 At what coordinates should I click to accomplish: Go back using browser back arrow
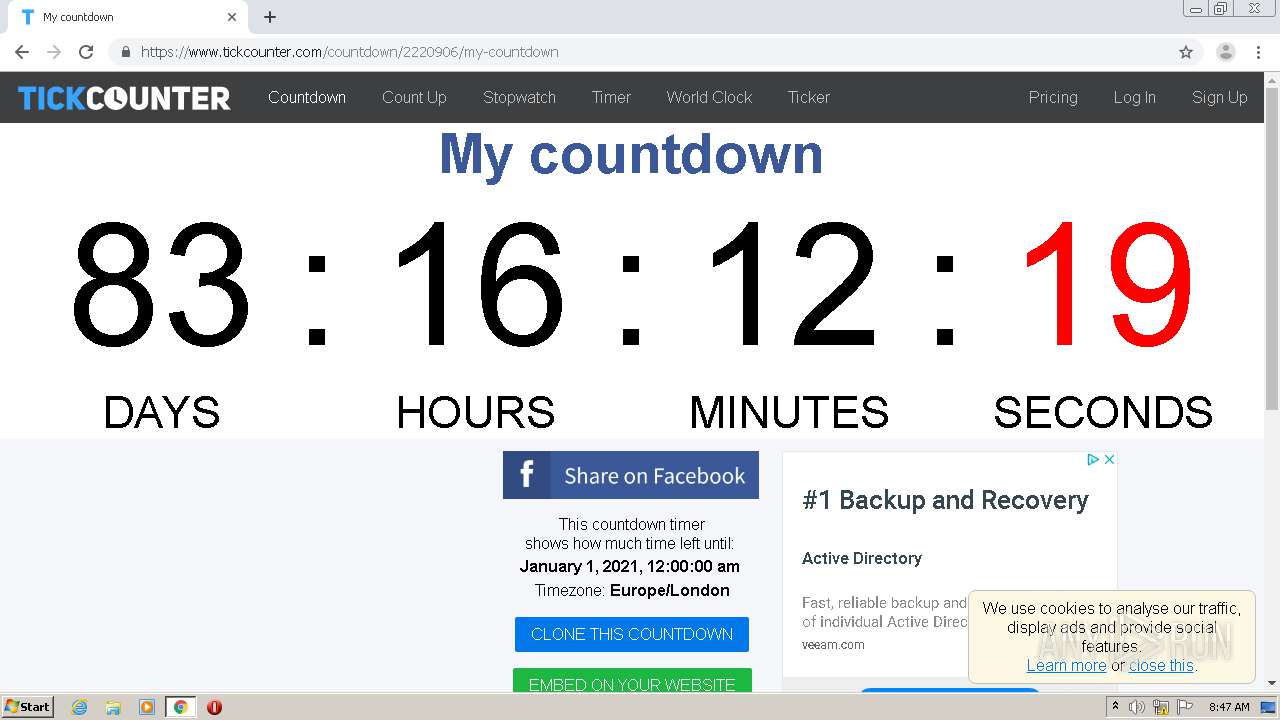pos(22,52)
